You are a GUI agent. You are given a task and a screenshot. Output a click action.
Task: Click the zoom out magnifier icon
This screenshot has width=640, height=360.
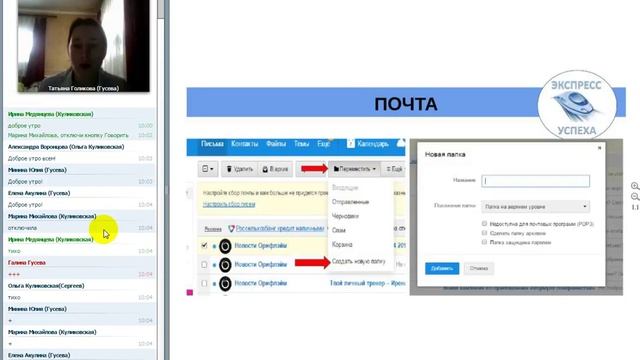[635, 197]
